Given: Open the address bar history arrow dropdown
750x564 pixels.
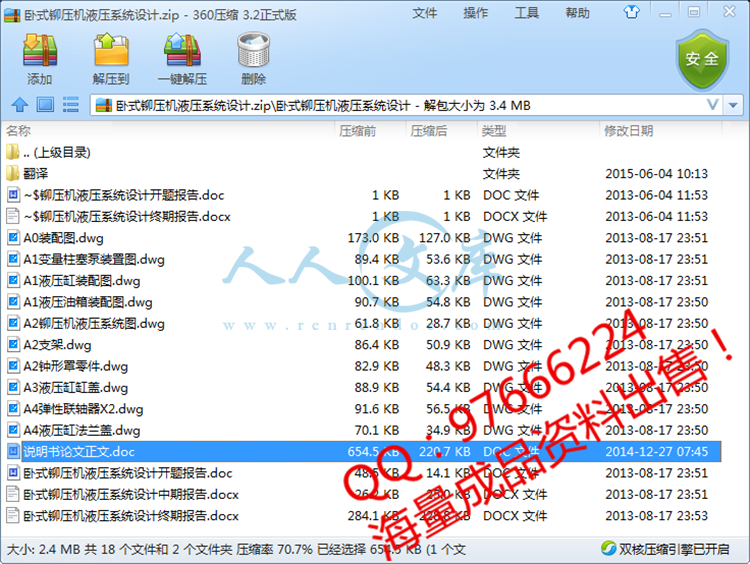Looking at the screenshot, I should 733,105.
